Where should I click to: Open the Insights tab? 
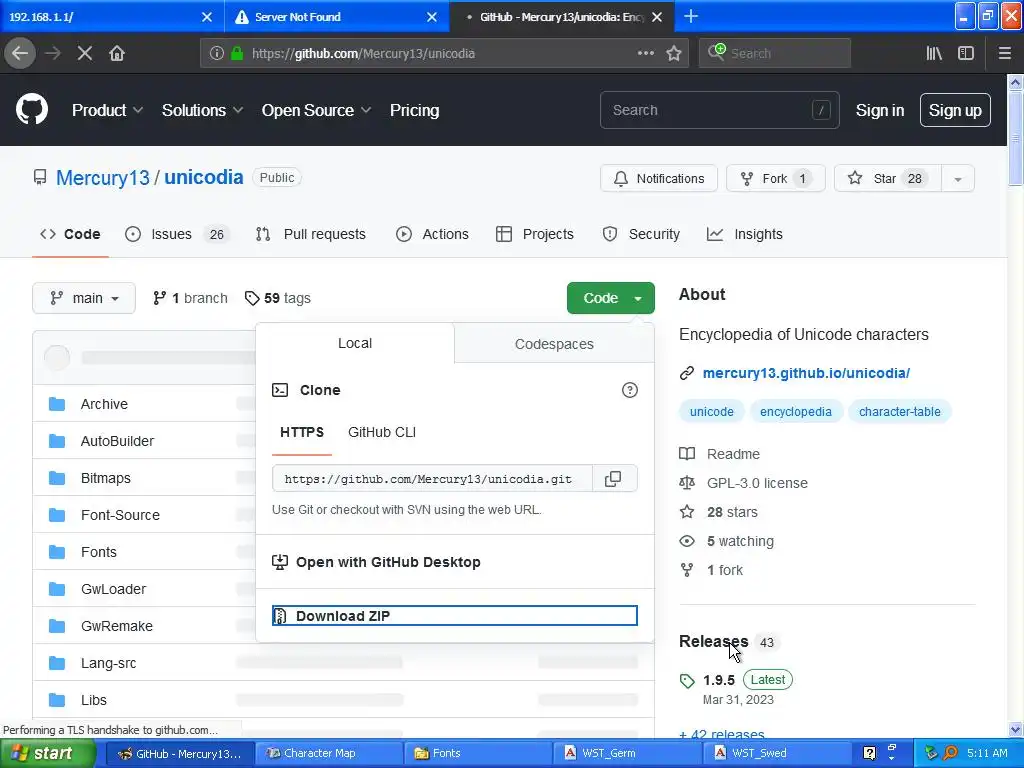tap(745, 234)
